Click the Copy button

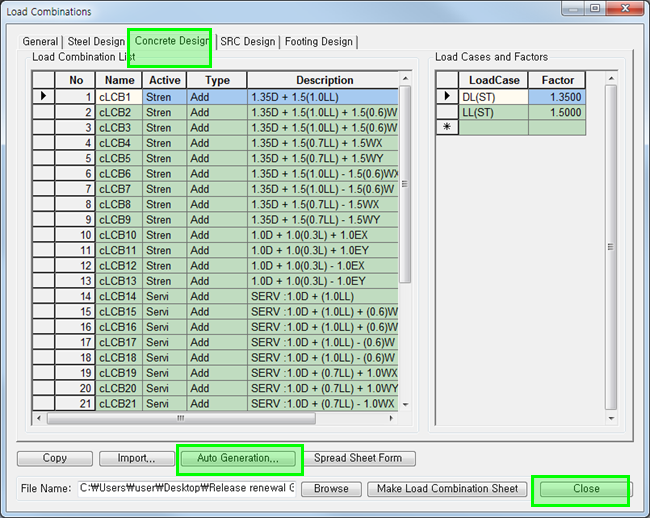(x=55, y=458)
